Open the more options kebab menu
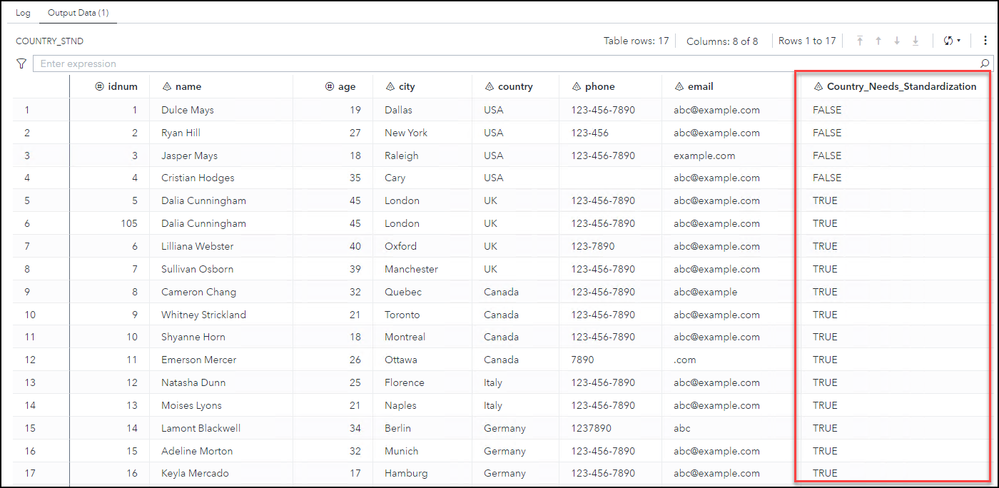 pyautogui.click(x=985, y=41)
